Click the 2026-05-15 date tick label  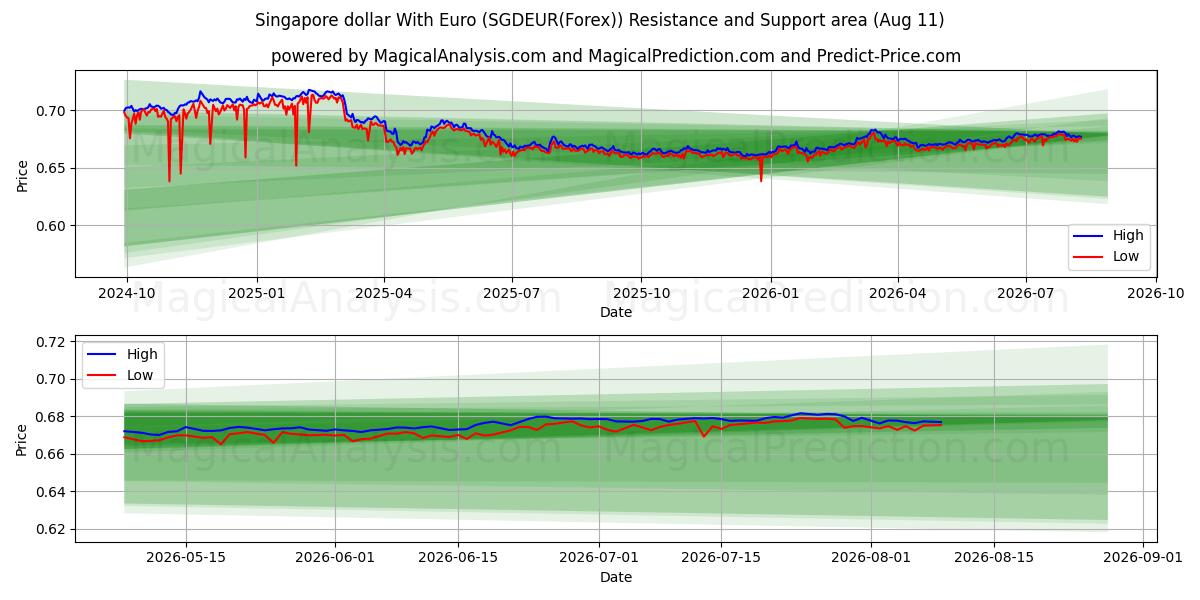click(x=185, y=558)
